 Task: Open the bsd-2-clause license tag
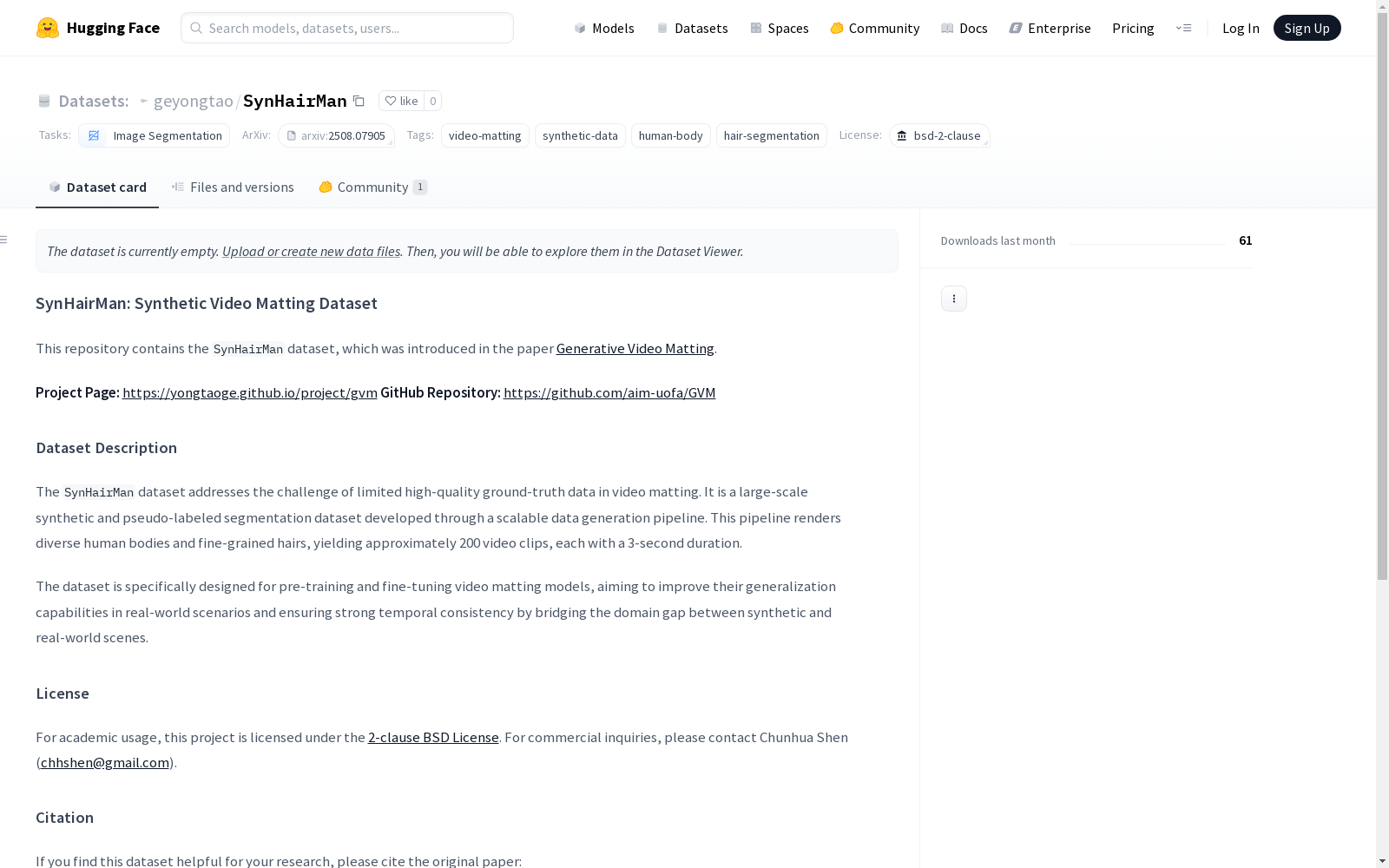click(939, 135)
